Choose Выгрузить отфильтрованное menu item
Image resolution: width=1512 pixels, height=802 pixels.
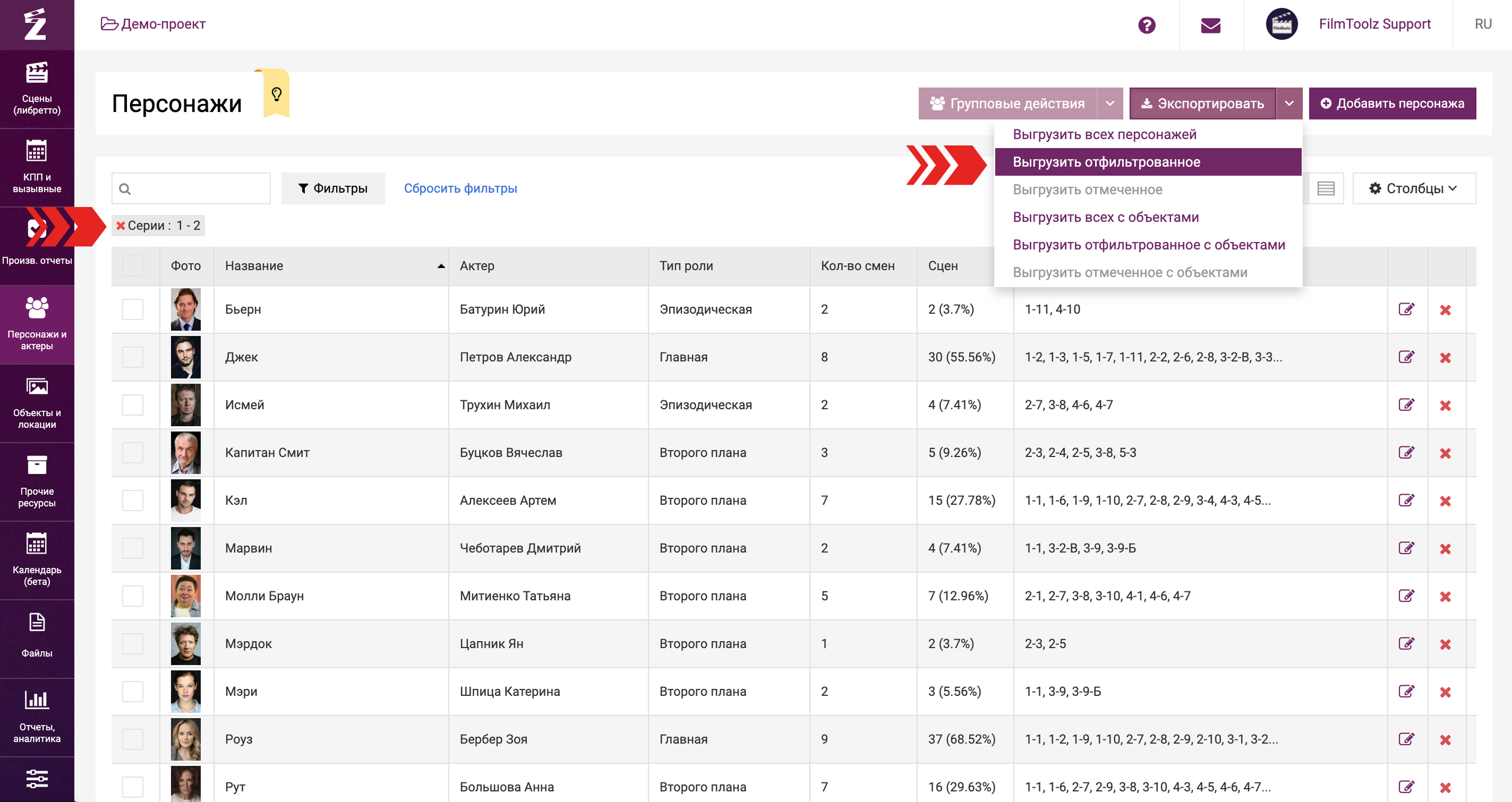[x=1106, y=162]
